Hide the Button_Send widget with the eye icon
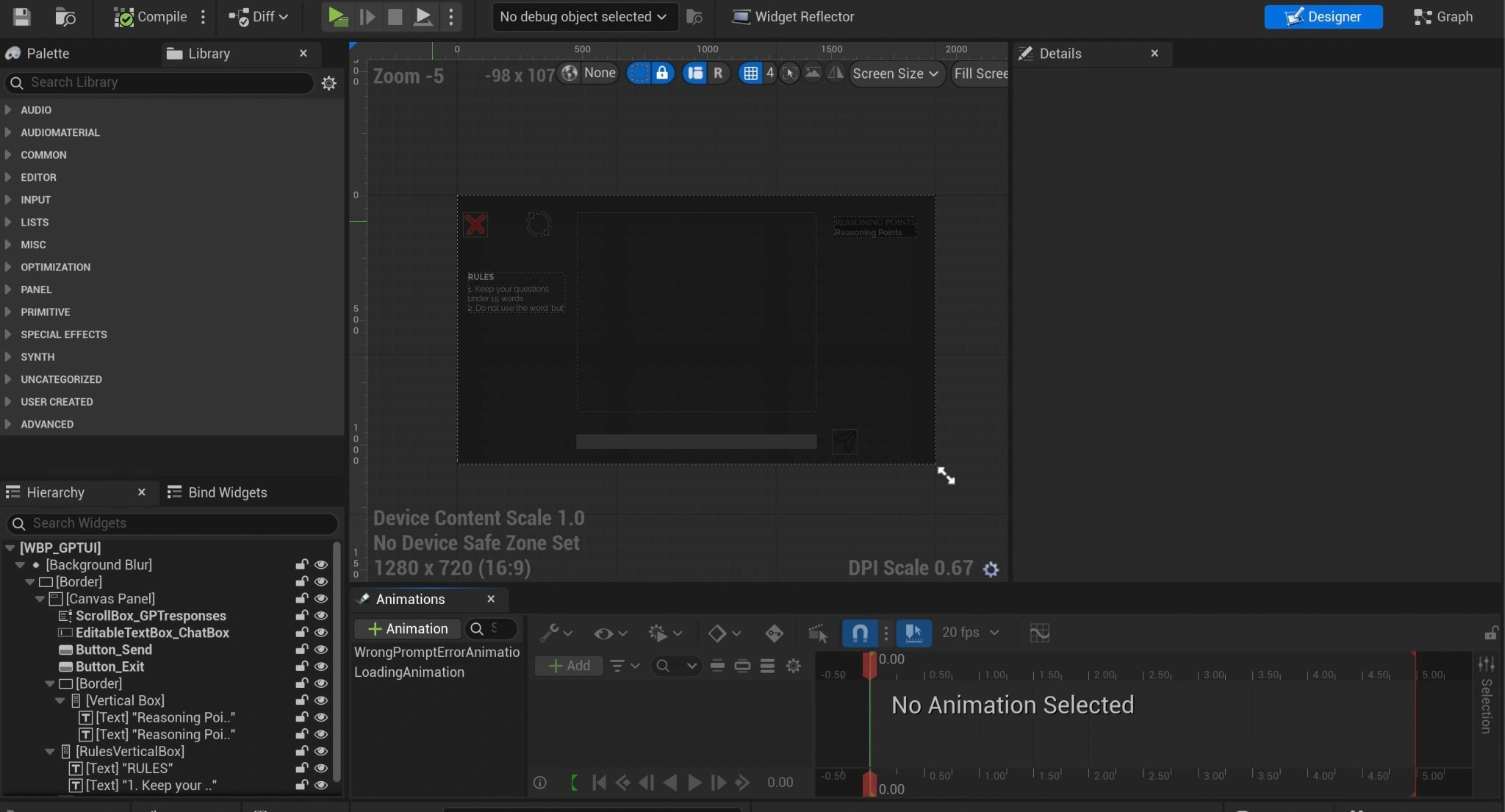Screen dimensions: 1505x812 tap(321, 650)
